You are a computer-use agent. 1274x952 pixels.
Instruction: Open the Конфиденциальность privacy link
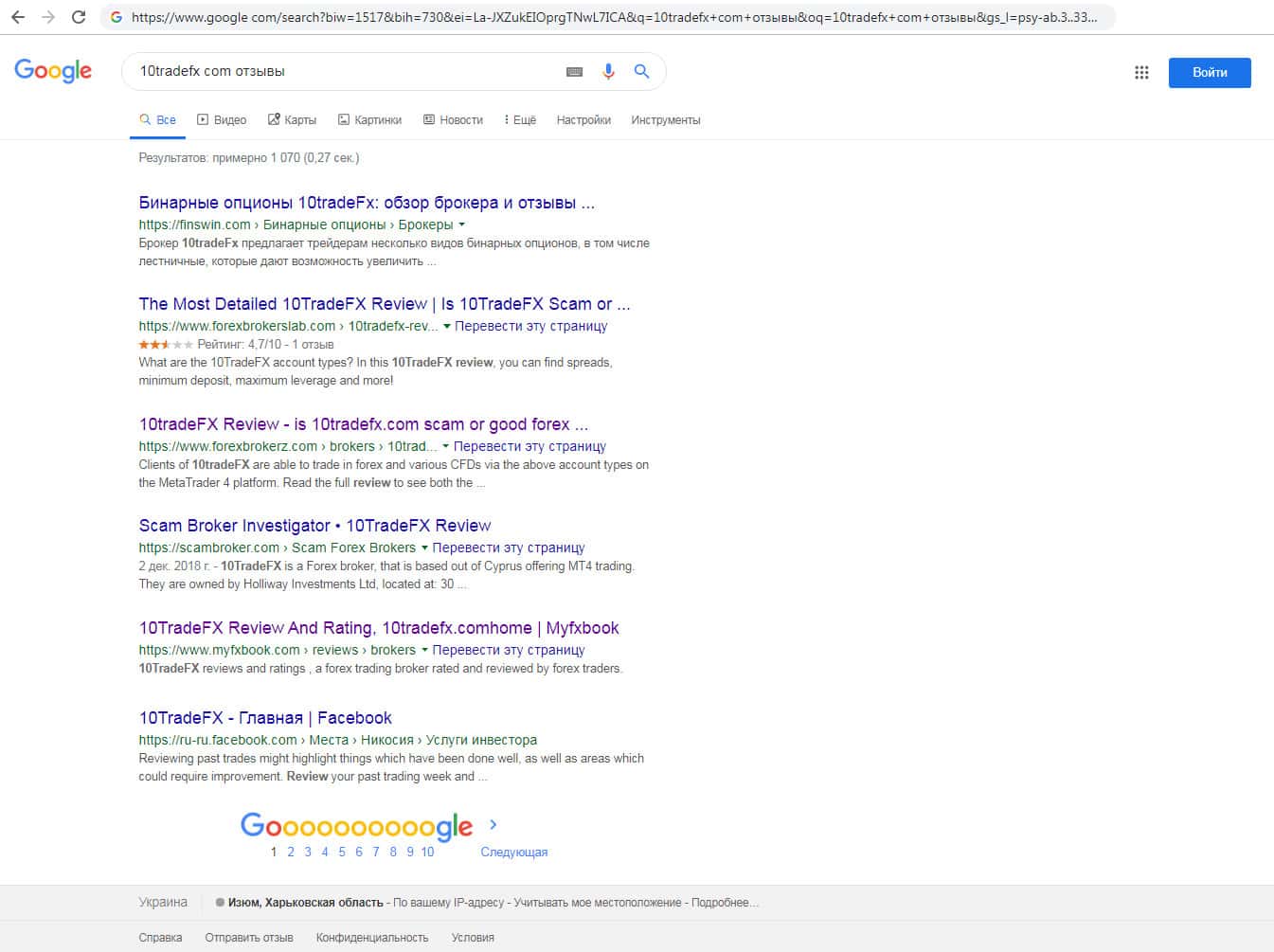coord(372,938)
